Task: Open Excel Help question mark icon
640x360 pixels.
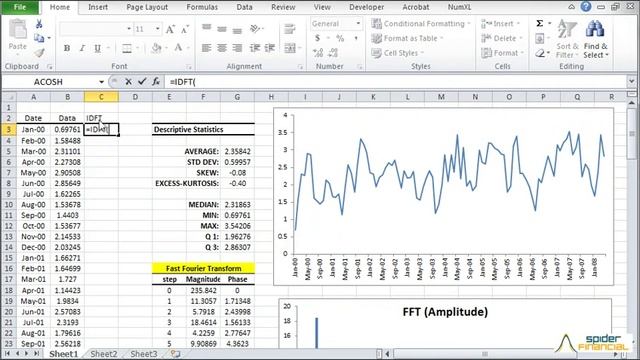Action: click(x=586, y=7)
